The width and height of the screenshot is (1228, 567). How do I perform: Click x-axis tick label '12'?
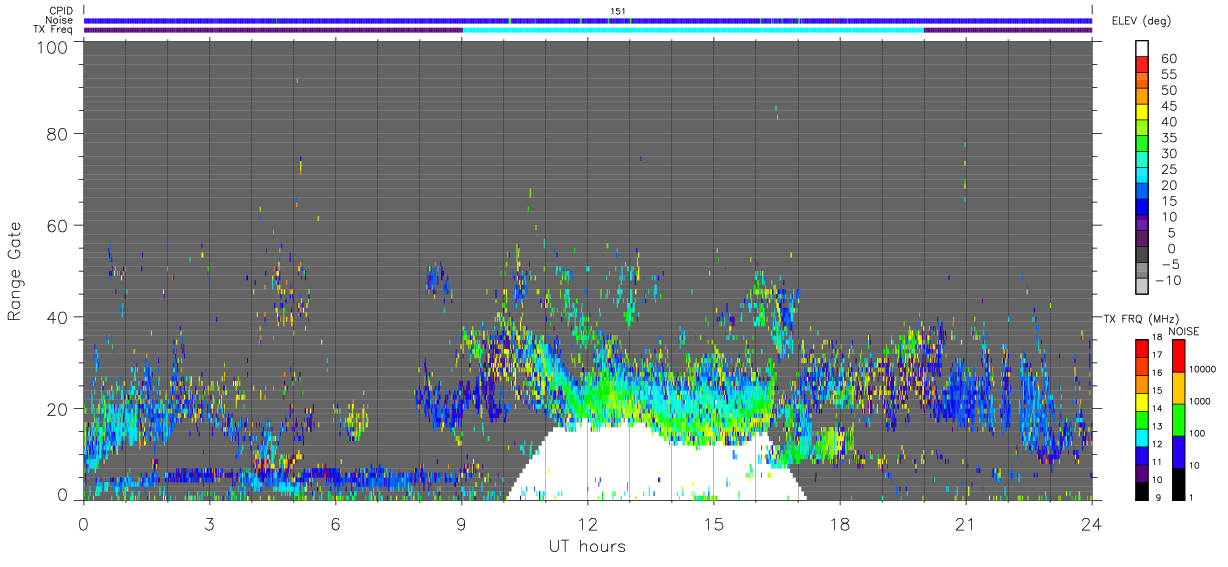pyautogui.click(x=587, y=523)
